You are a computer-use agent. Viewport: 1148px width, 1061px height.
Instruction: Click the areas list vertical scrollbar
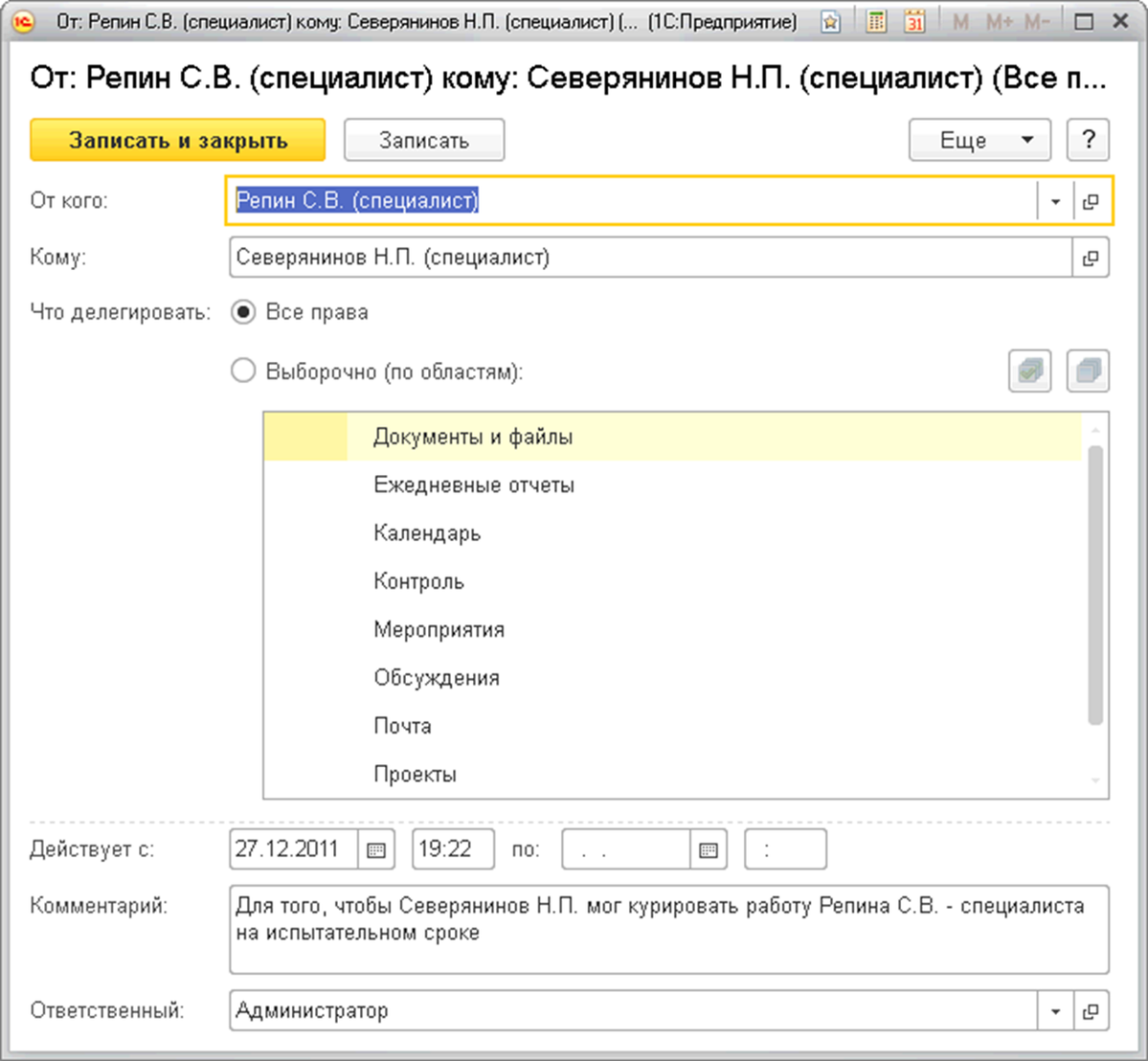point(1095,584)
